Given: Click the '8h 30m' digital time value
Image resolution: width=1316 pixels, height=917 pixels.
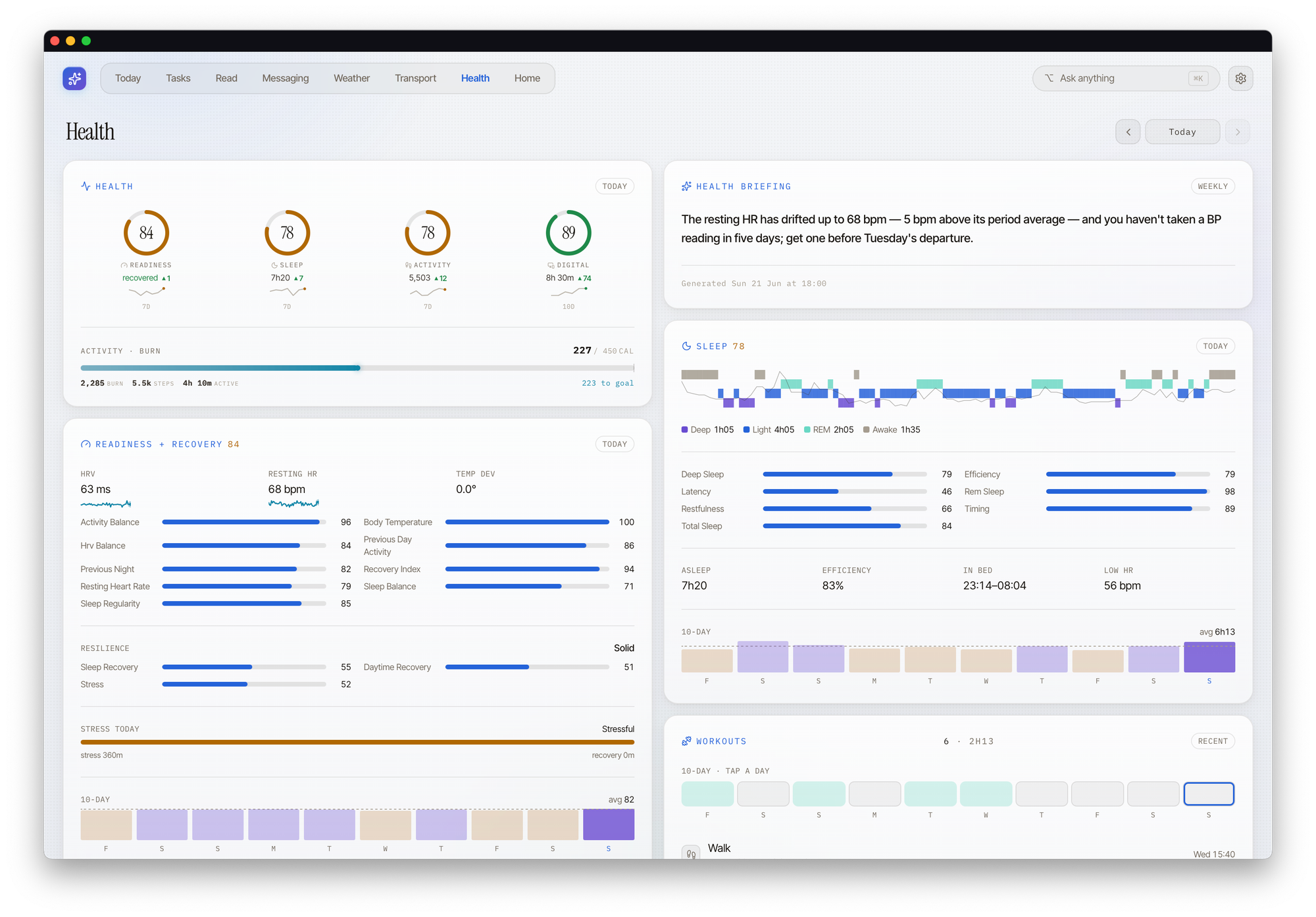Looking at the screenshot, I should 559,278.
